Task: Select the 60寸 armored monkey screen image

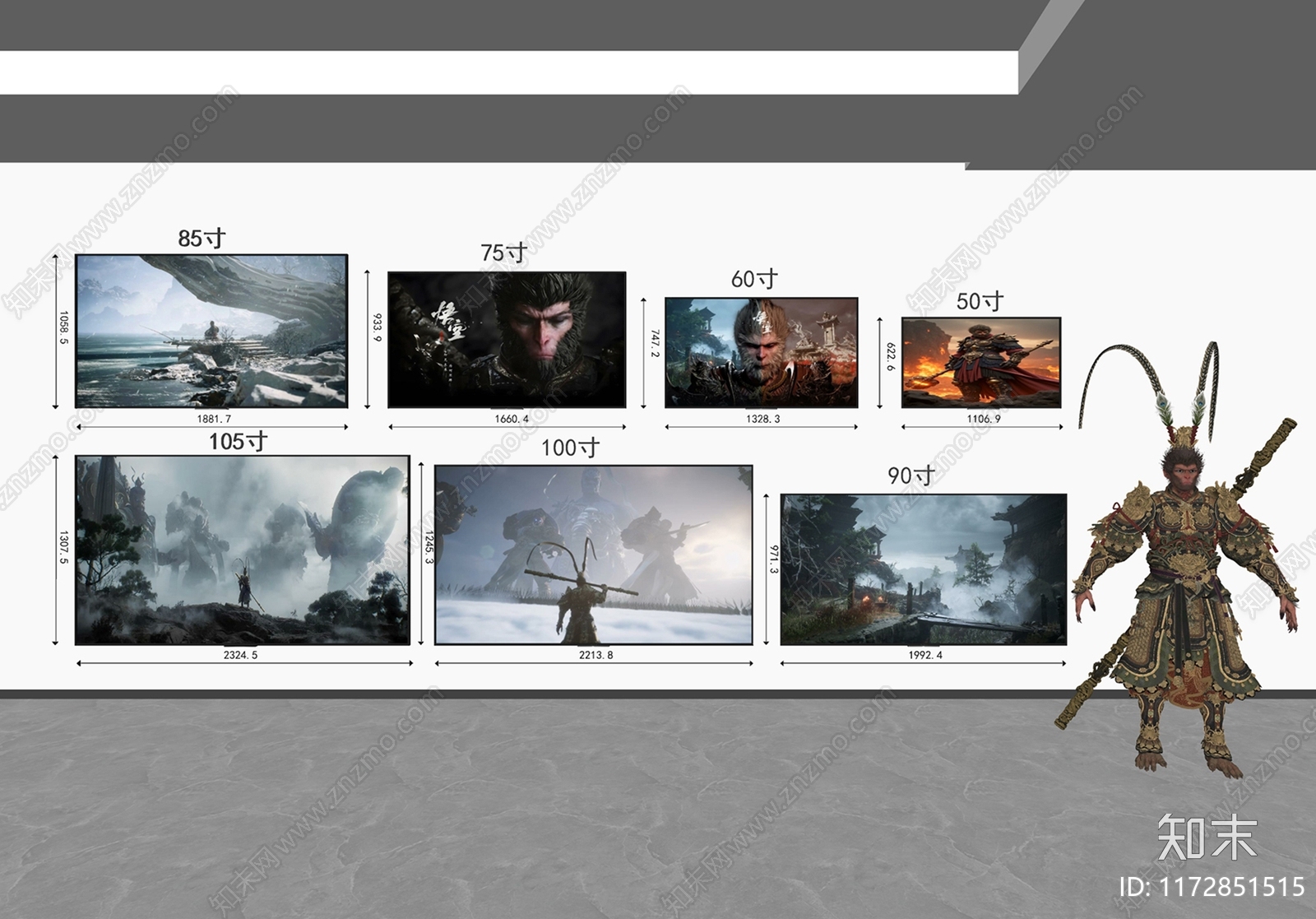Action: 762,353
